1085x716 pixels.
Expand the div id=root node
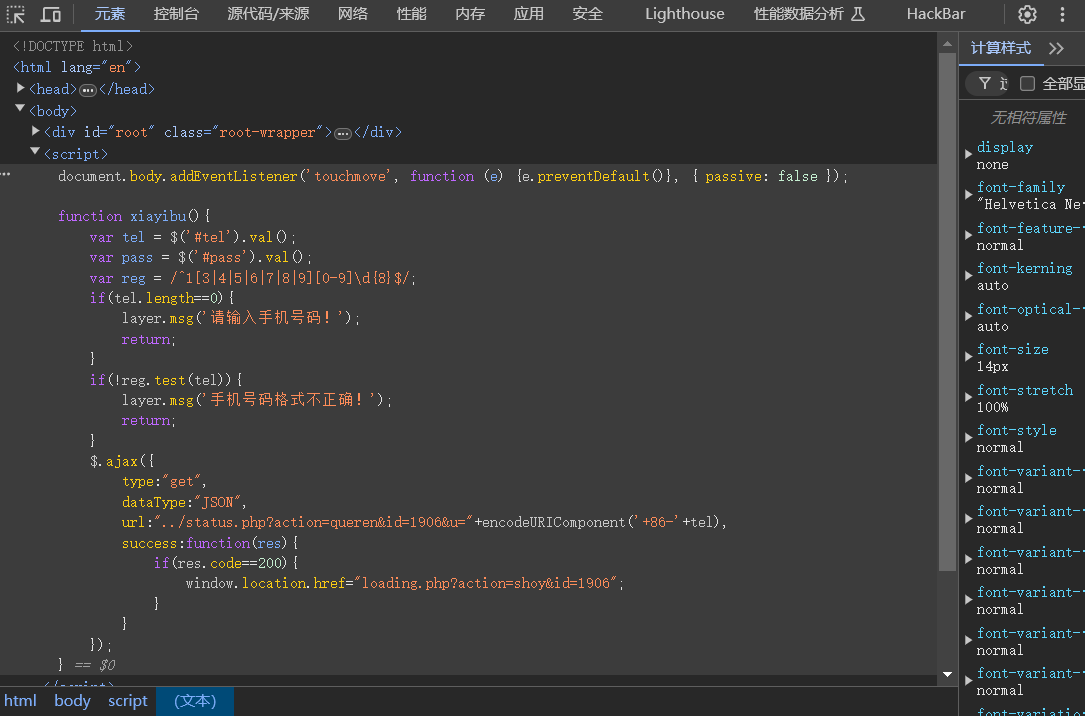coord(36,132)
